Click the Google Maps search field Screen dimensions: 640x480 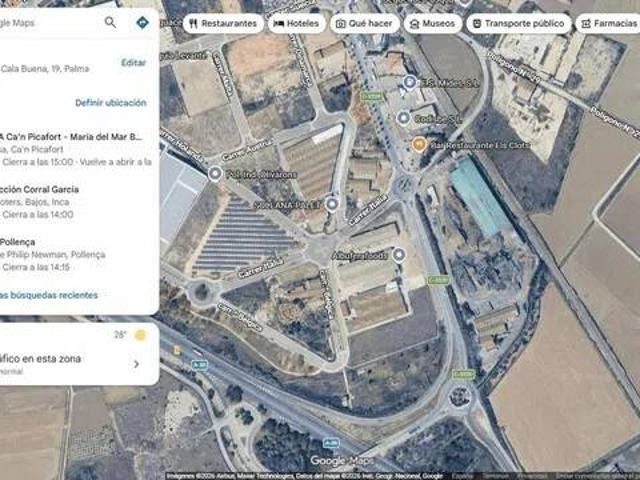tap(49, 22)
